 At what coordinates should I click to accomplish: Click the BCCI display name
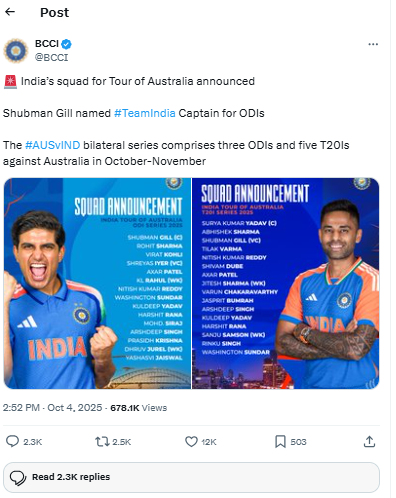47,44
